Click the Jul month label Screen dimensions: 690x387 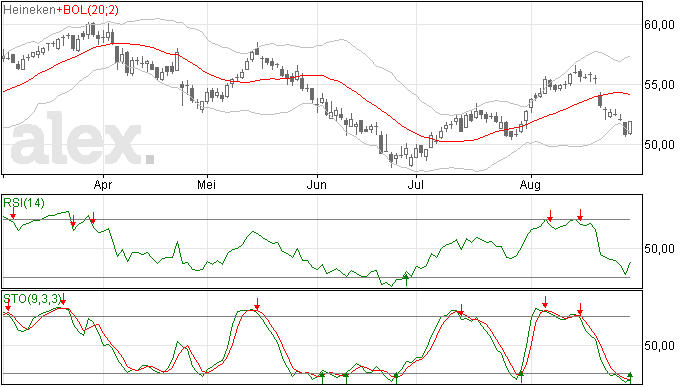(416, 185)
